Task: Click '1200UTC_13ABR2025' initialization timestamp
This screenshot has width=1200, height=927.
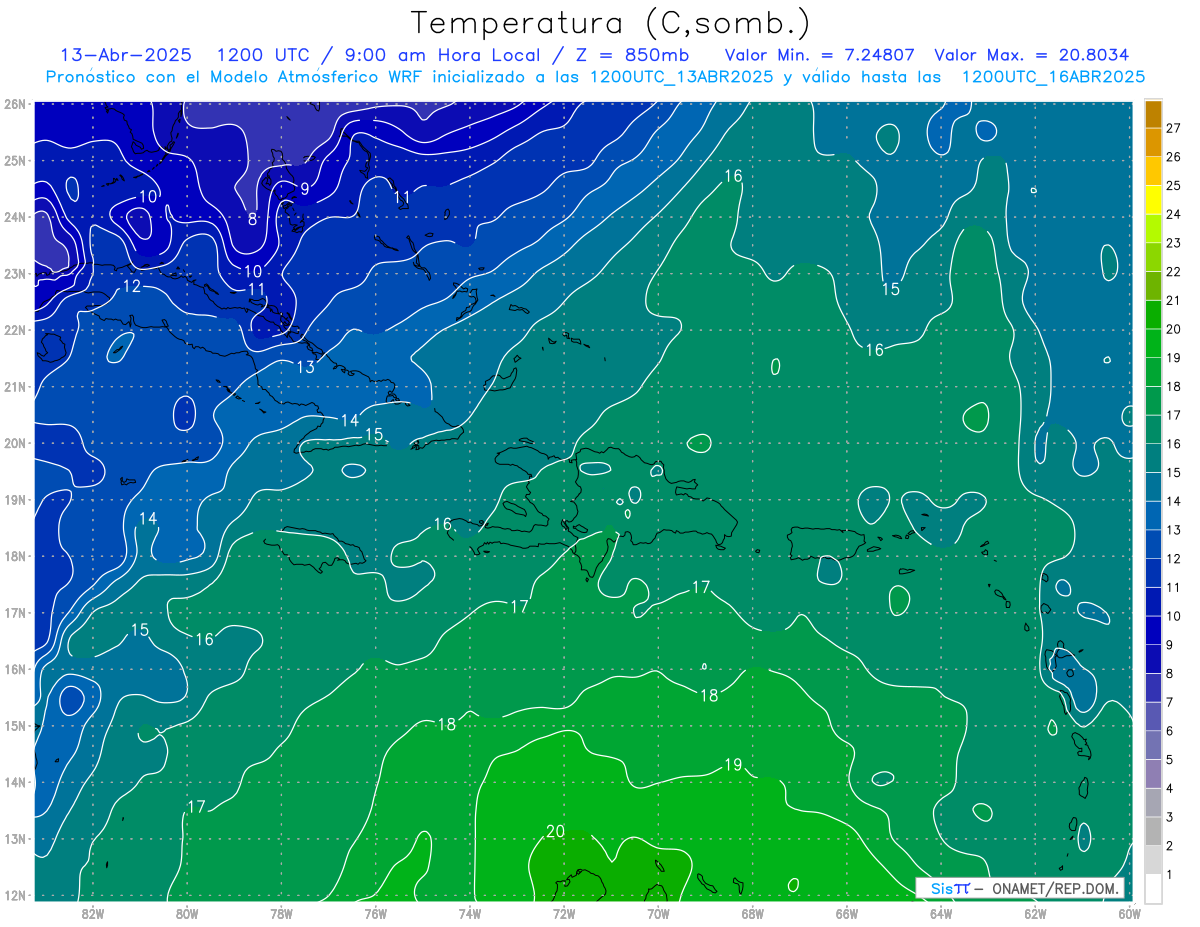Action: point(682,77)
